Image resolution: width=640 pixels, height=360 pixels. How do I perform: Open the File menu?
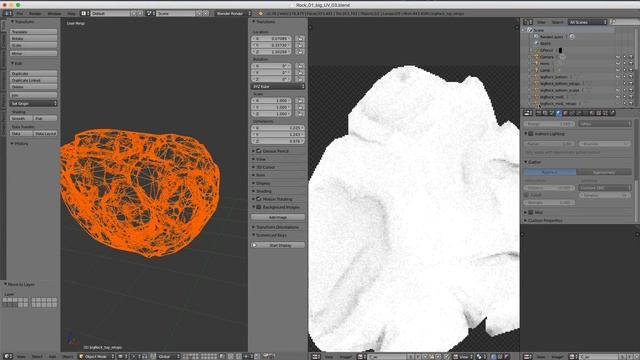(x=20, y=13)
